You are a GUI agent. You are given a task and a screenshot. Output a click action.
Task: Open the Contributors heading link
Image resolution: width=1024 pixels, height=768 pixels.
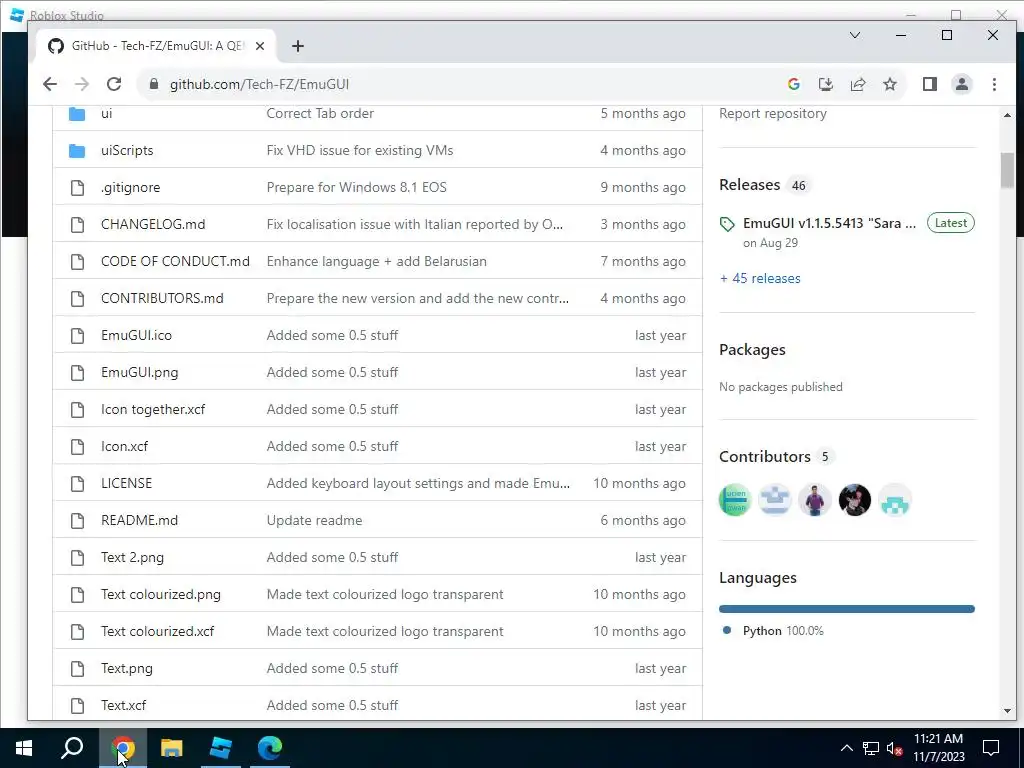(x=764, y=456)
